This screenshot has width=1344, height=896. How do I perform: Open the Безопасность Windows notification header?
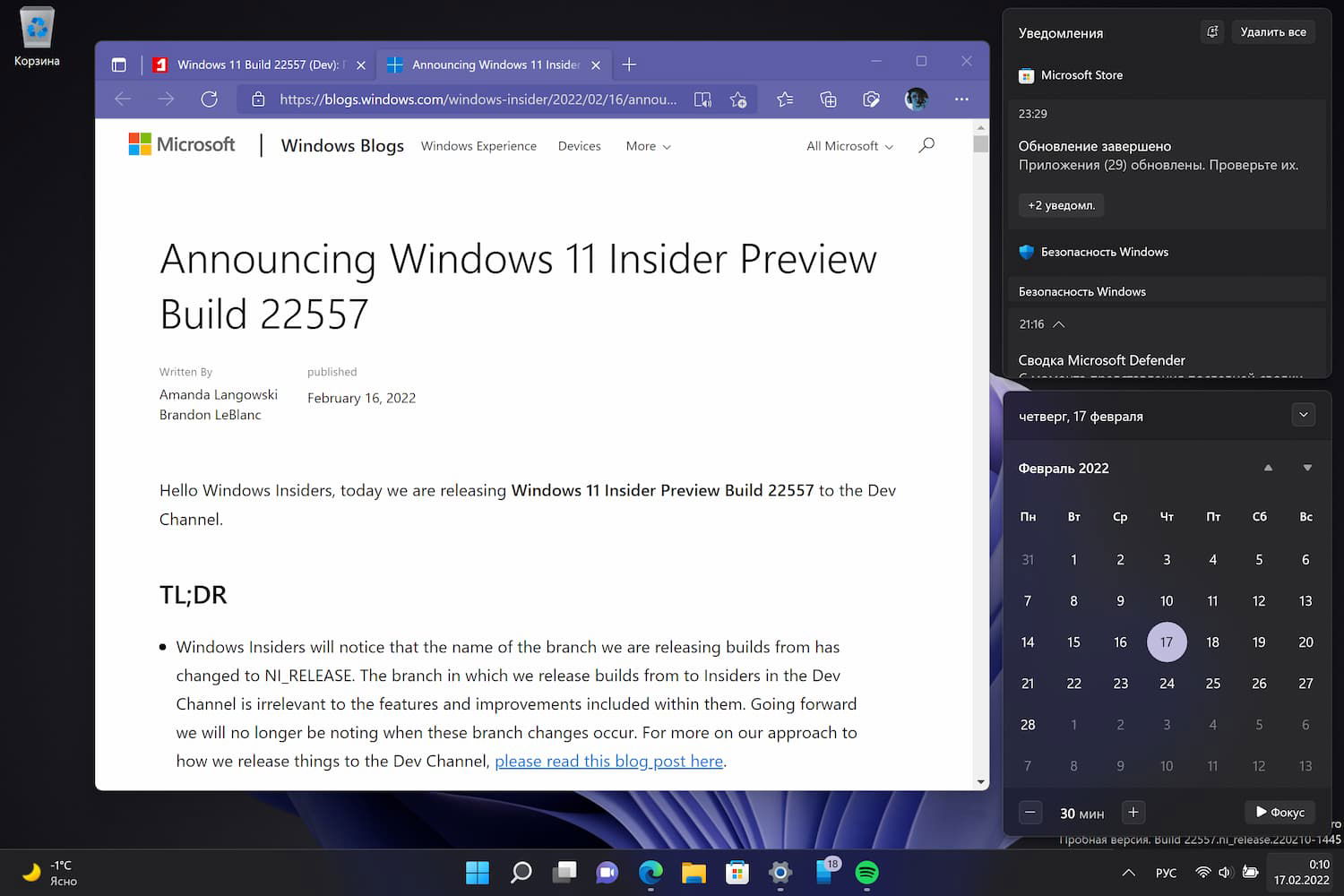tap(1094, 252)
